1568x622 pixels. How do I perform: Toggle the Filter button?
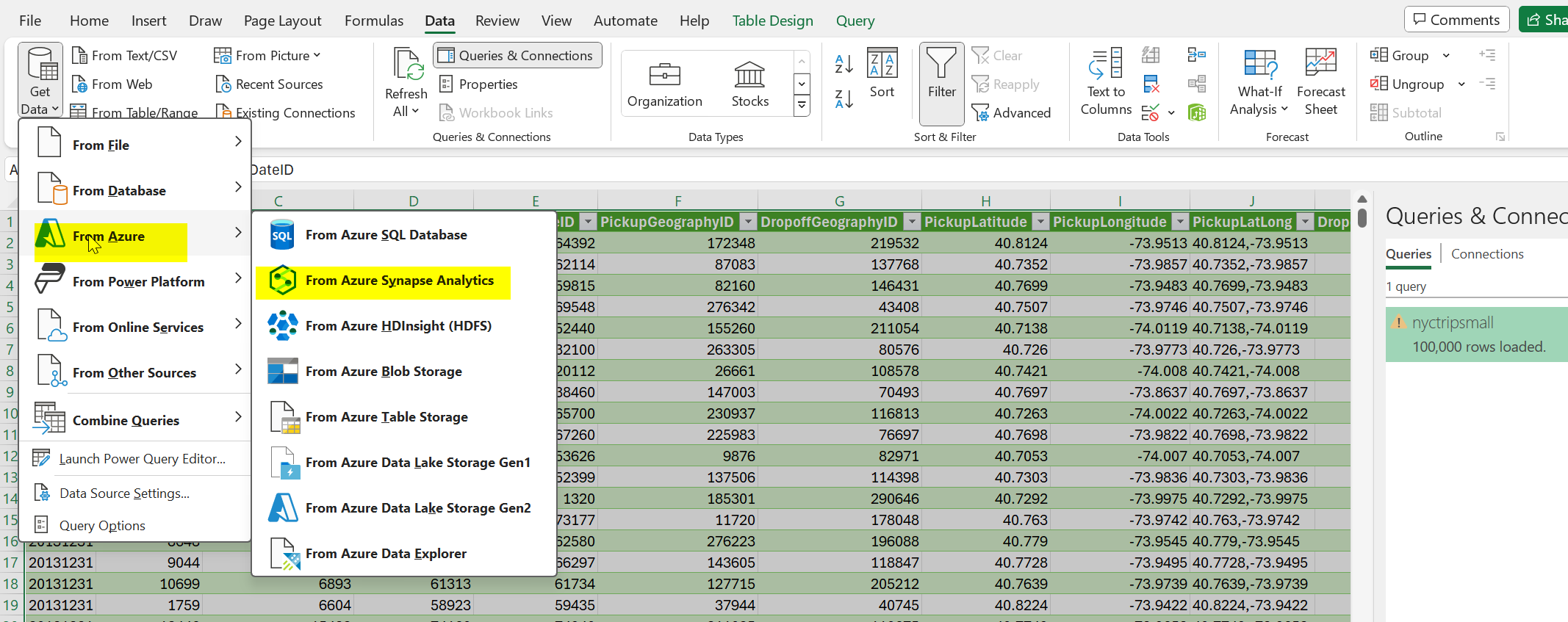941,82
